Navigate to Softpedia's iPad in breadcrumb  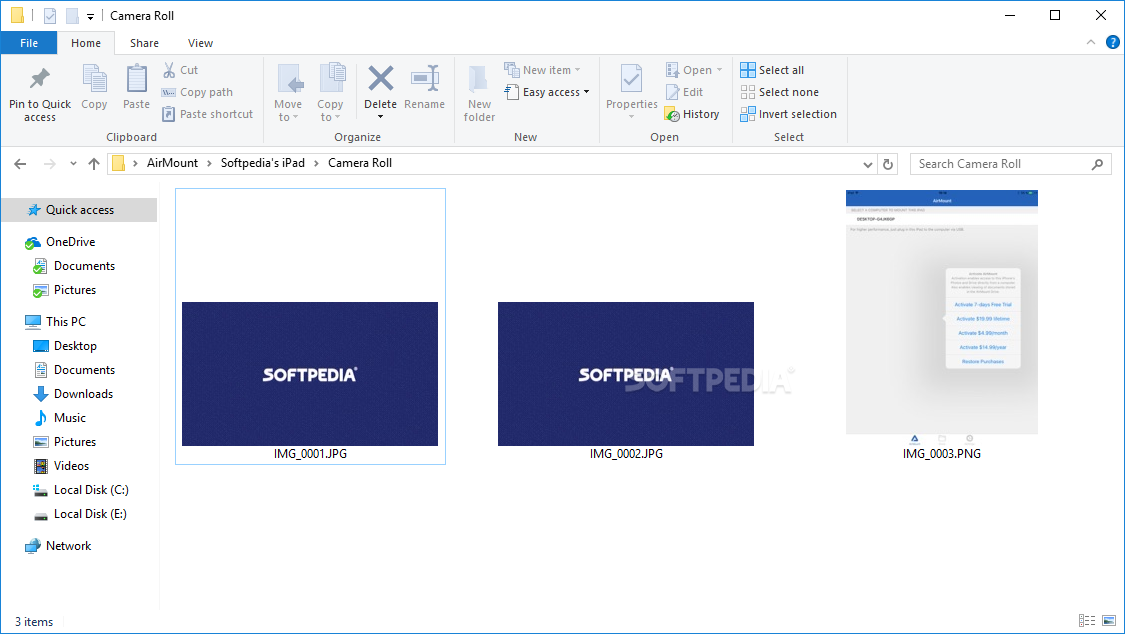(x=263, y=163)
